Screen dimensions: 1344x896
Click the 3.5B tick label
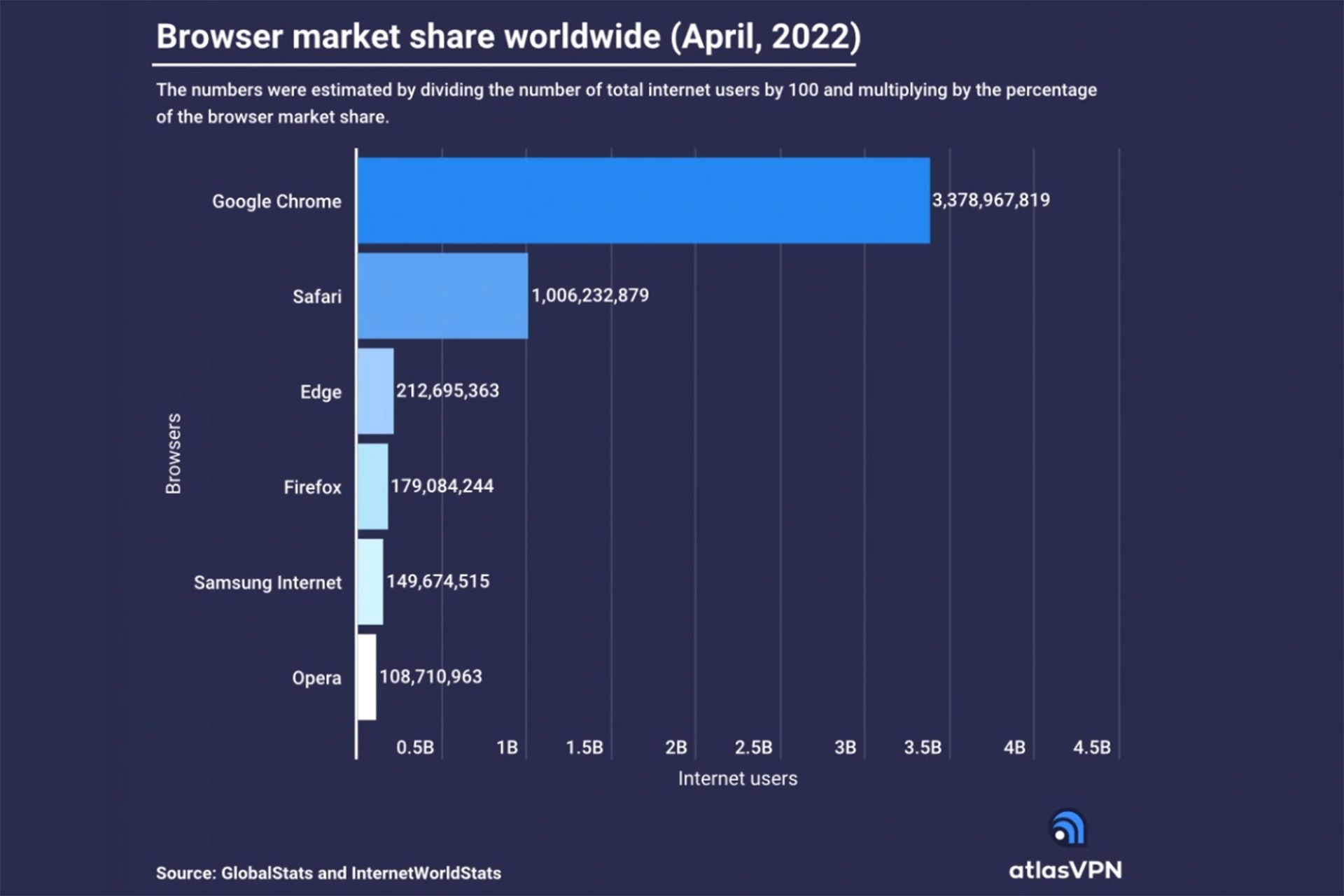click(923, 748)
